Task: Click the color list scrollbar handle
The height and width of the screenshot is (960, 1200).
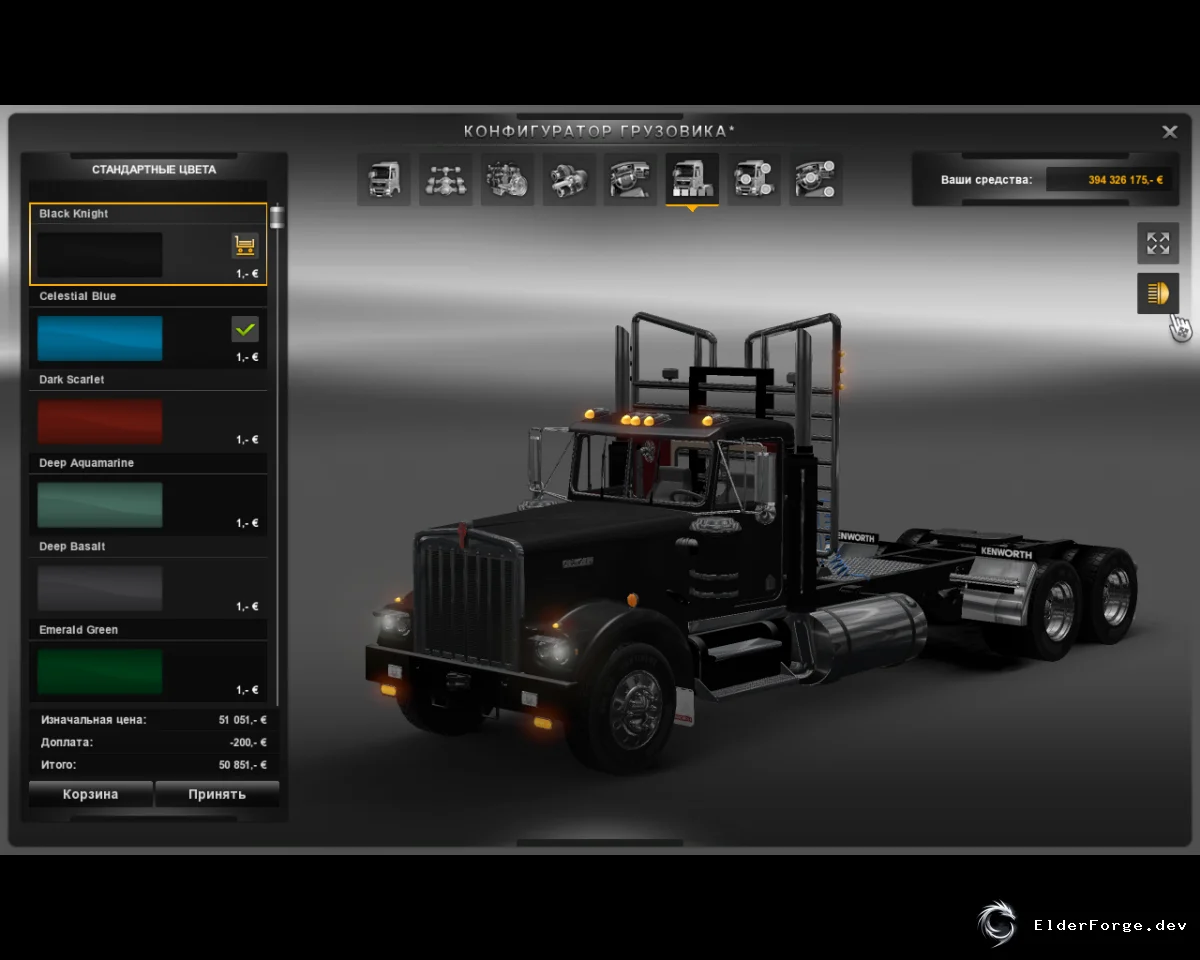Action: tap(277, 218)
